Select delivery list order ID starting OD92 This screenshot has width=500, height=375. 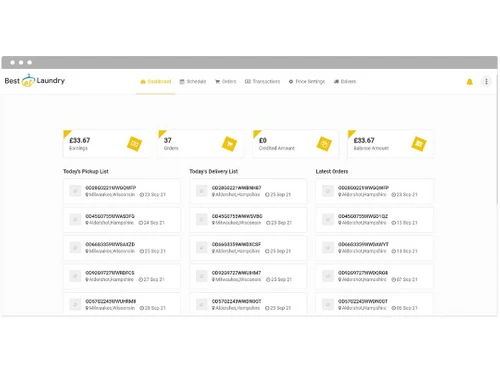point(236,273)
